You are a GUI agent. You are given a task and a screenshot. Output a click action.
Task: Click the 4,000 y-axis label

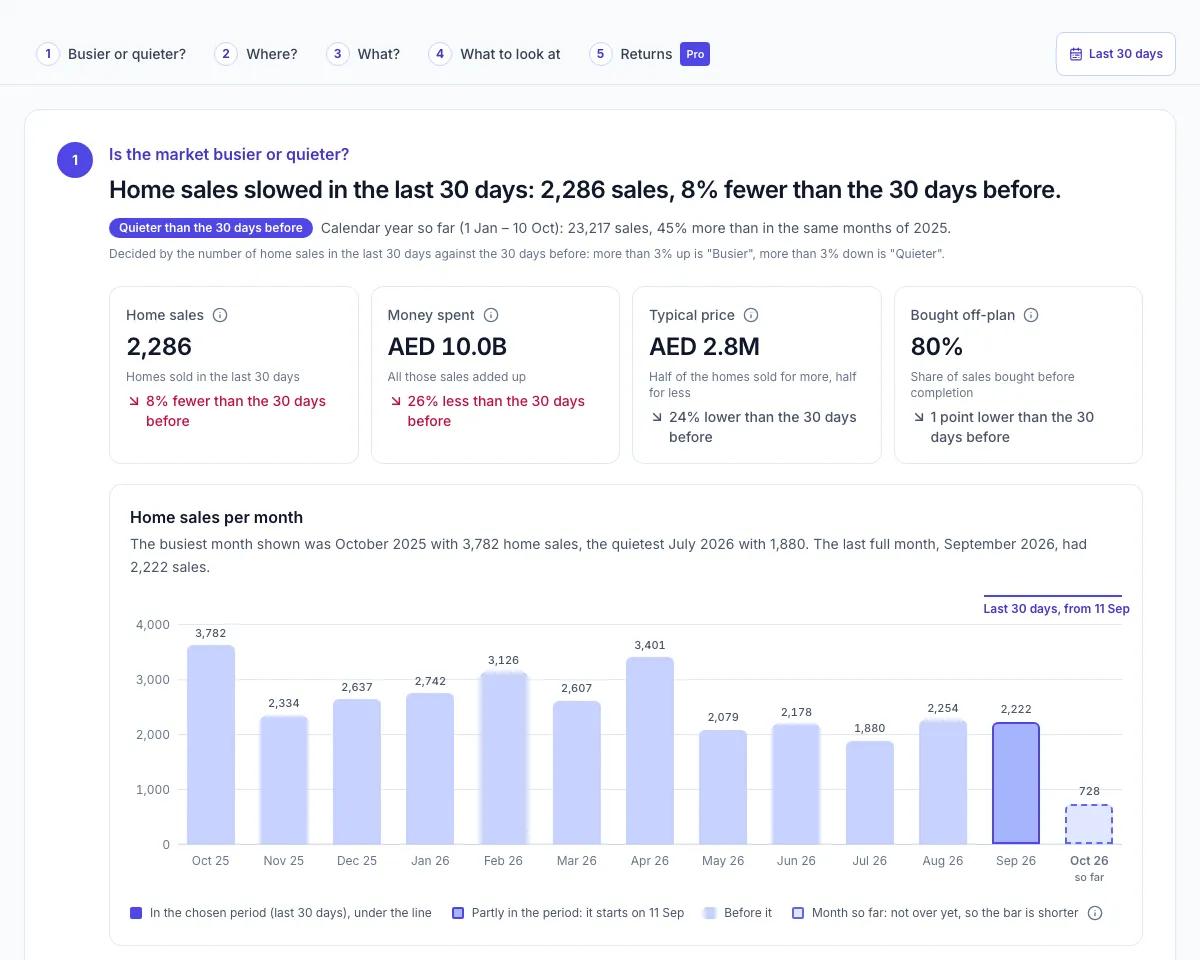coord(153,625)
